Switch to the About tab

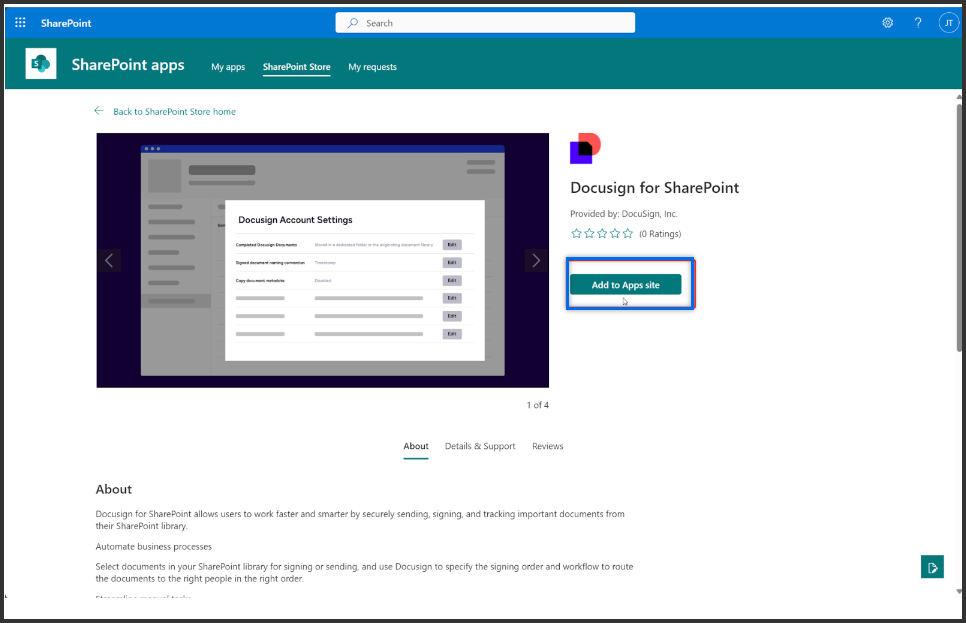tap(416, 446)
